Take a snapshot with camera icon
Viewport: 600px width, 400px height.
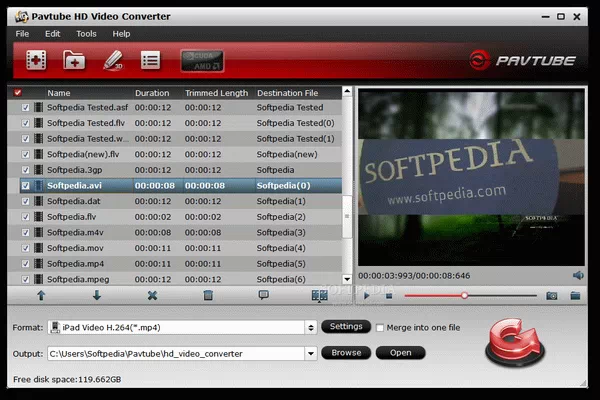pyautogui.click(x=551, y=296)
